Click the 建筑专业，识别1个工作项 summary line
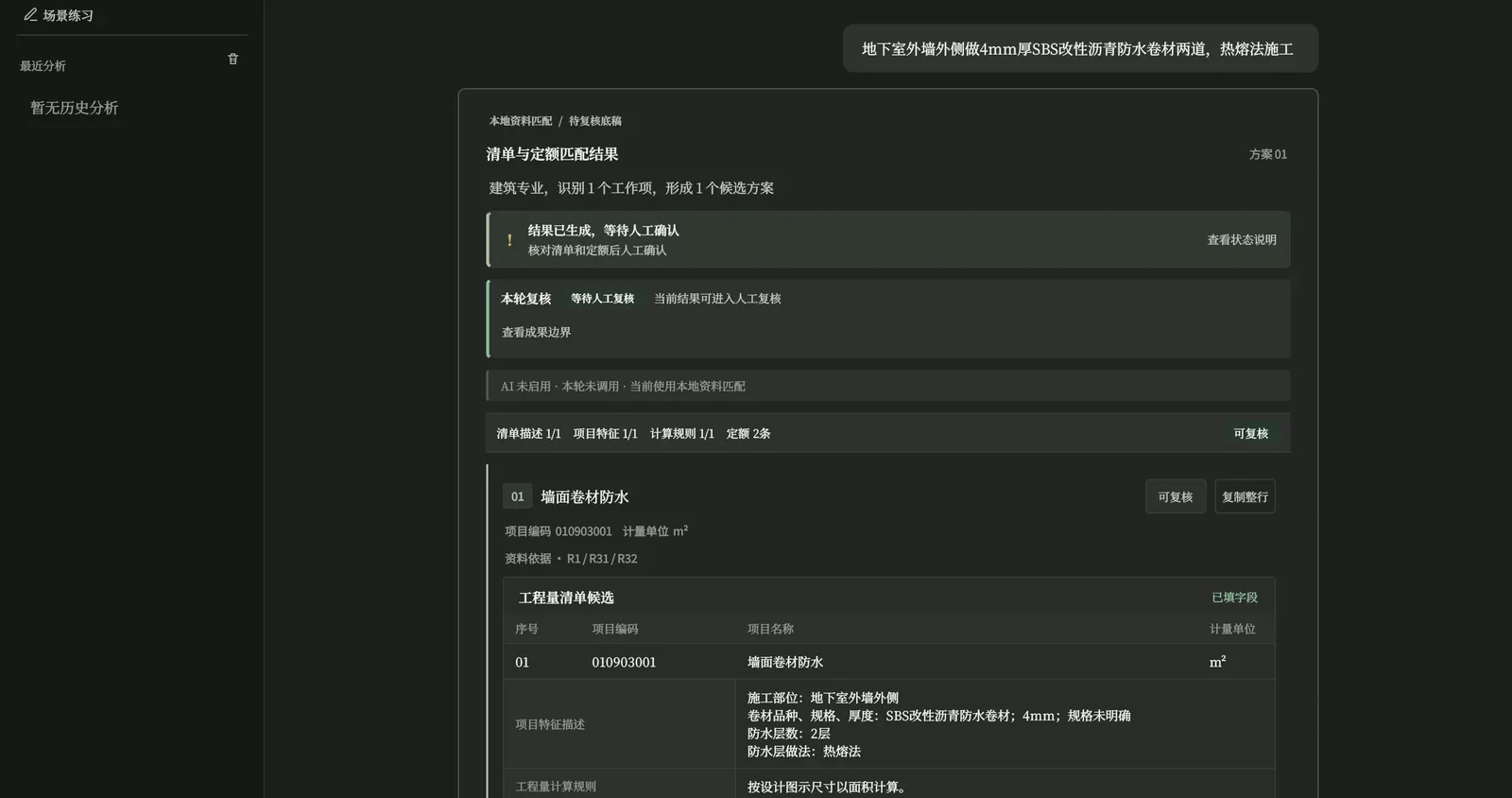Viewport: 1512px width, 798px height. tap(631, 188)
